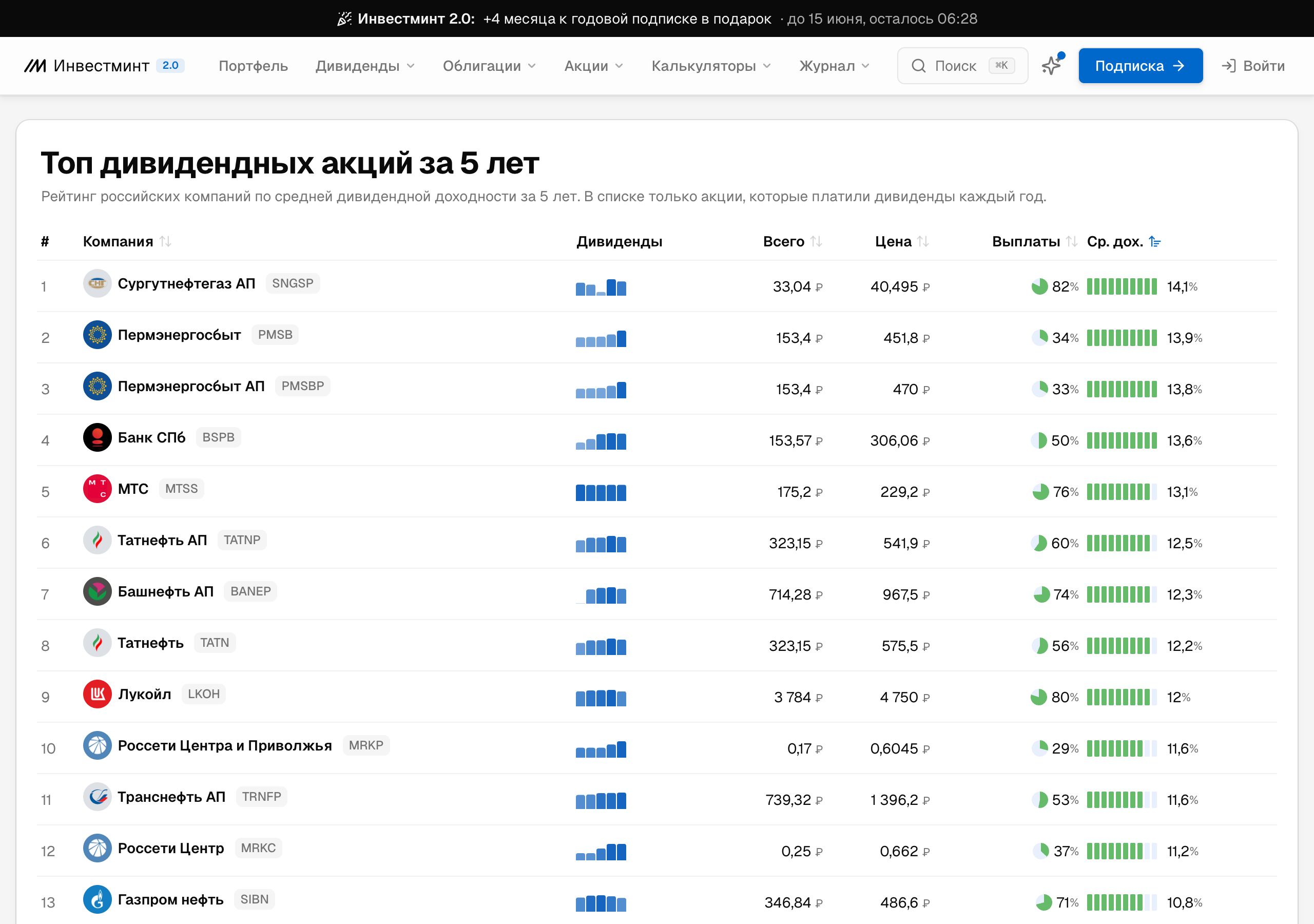Screen dimensions: 1314x924
Task: Click the 14,1% average yield value
Action: point(1183,286)
